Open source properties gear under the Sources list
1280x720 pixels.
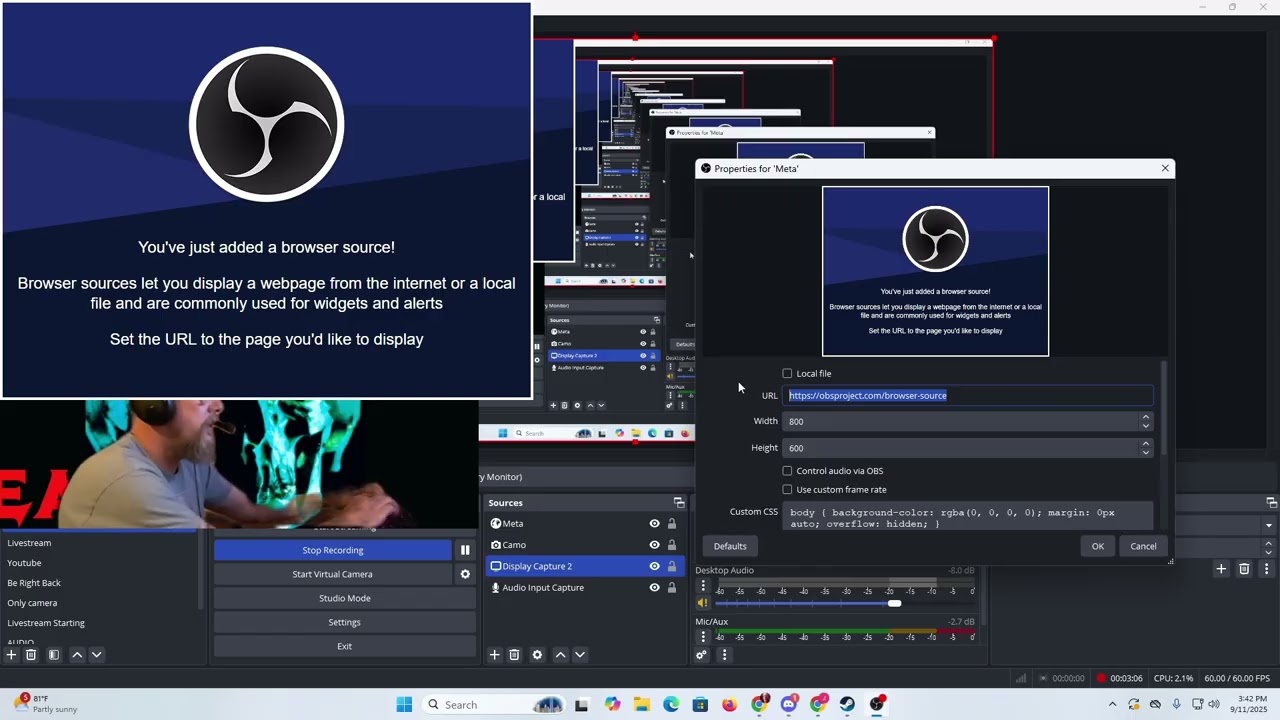point(537,655)
